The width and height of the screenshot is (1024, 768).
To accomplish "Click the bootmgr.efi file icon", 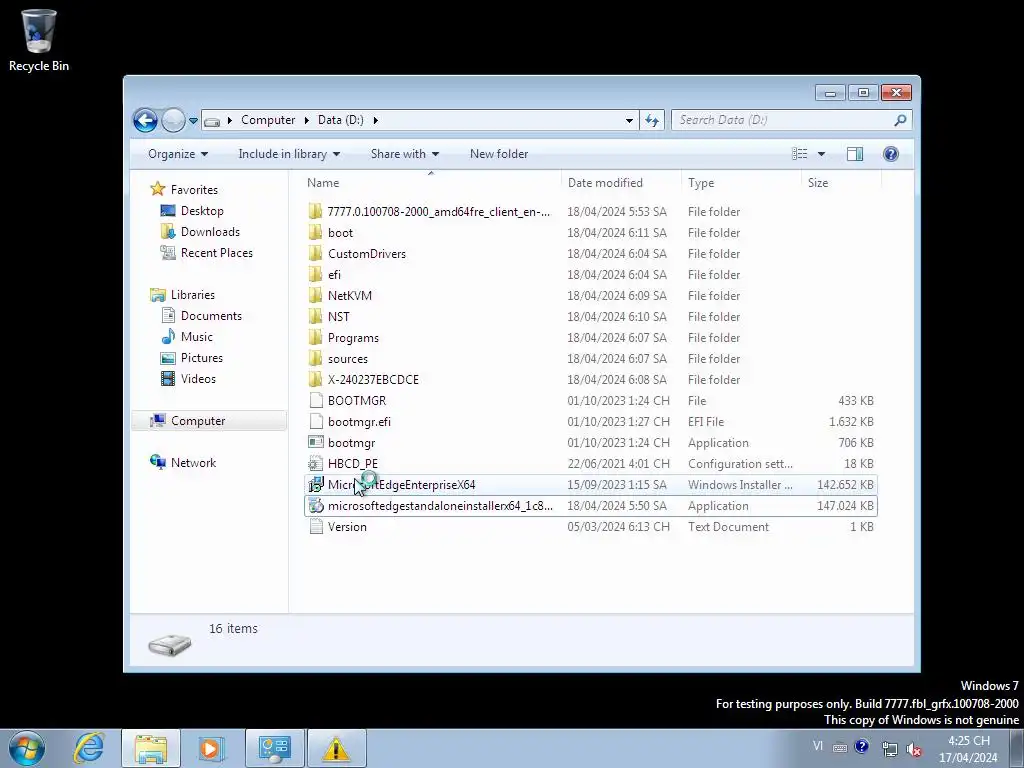I will 315,422.
